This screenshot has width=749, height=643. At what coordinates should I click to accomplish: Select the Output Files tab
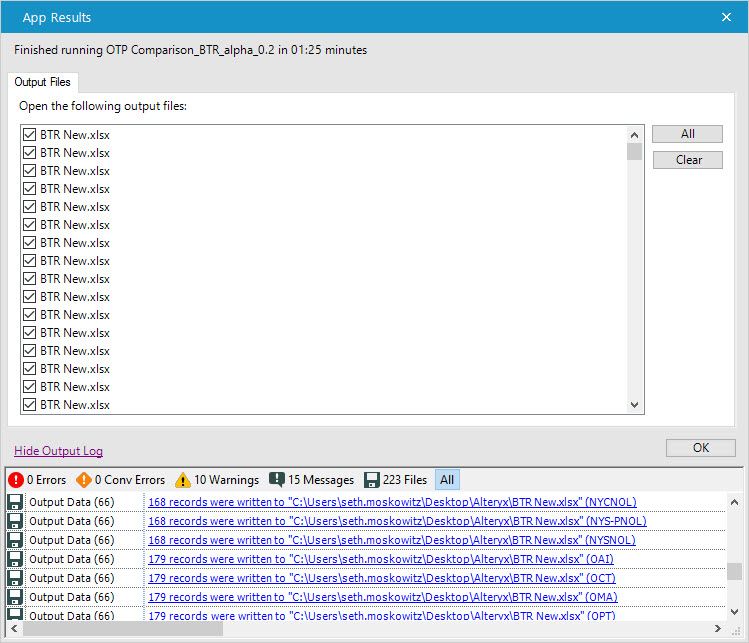coord(43,82)
